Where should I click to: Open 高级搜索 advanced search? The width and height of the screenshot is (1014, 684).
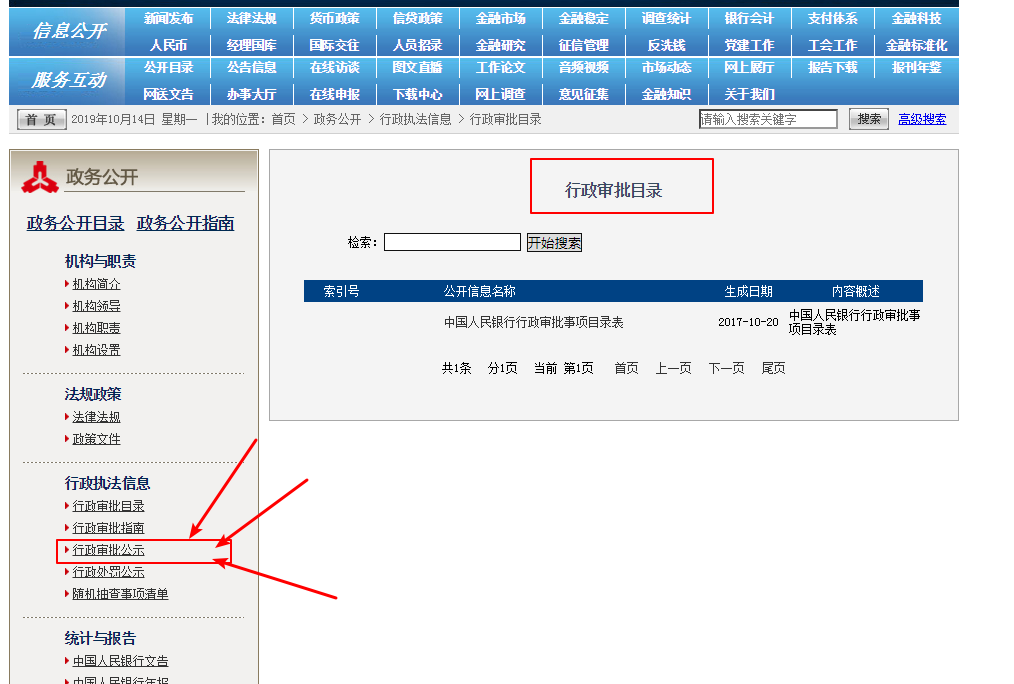(921, 118)
